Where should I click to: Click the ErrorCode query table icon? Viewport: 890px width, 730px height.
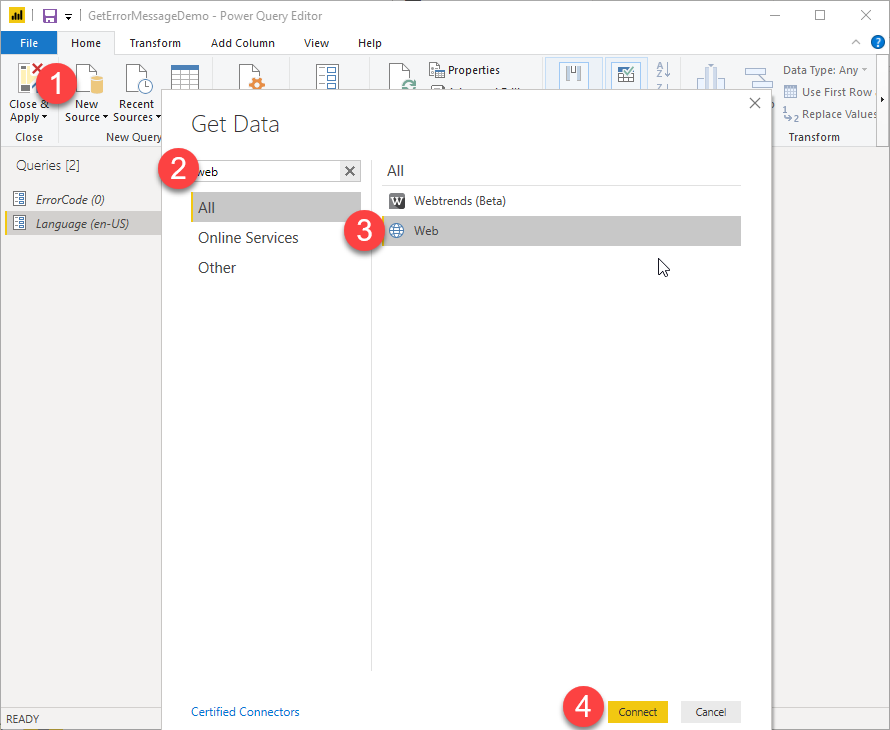click(19, 199)
